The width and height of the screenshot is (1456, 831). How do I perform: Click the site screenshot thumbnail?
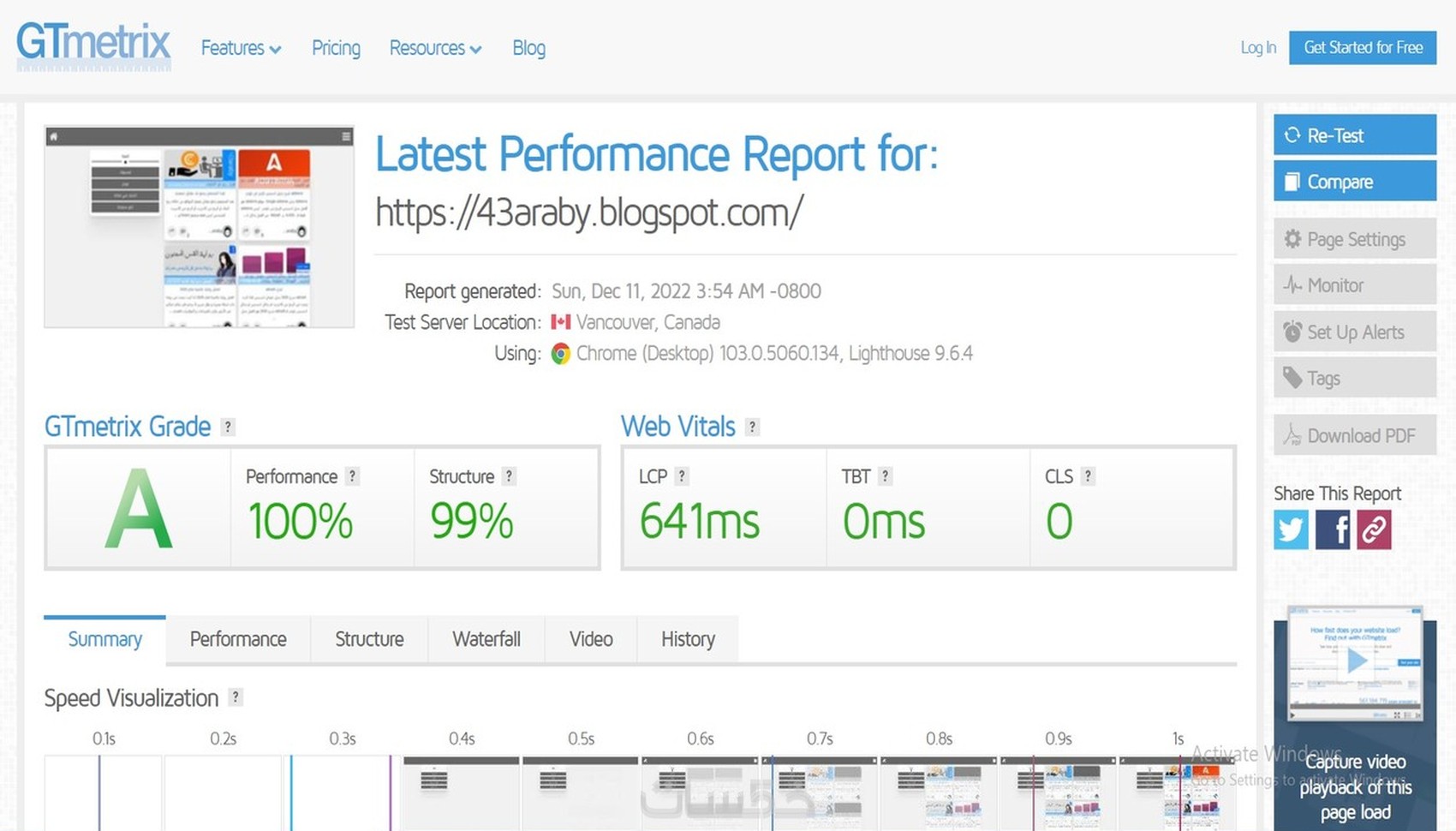point(200,227)
